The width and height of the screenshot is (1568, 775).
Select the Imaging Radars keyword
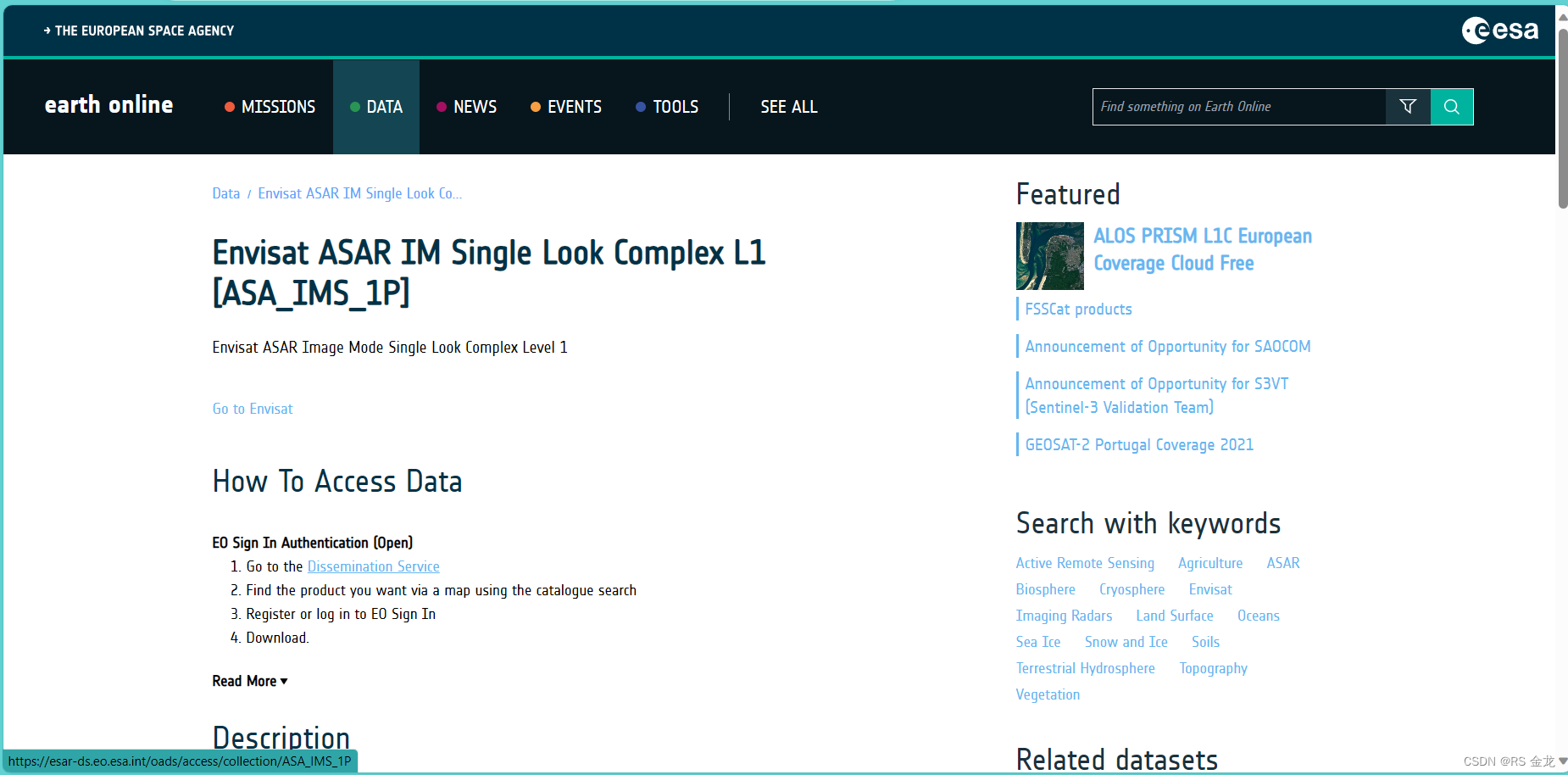click(1065, 616)
